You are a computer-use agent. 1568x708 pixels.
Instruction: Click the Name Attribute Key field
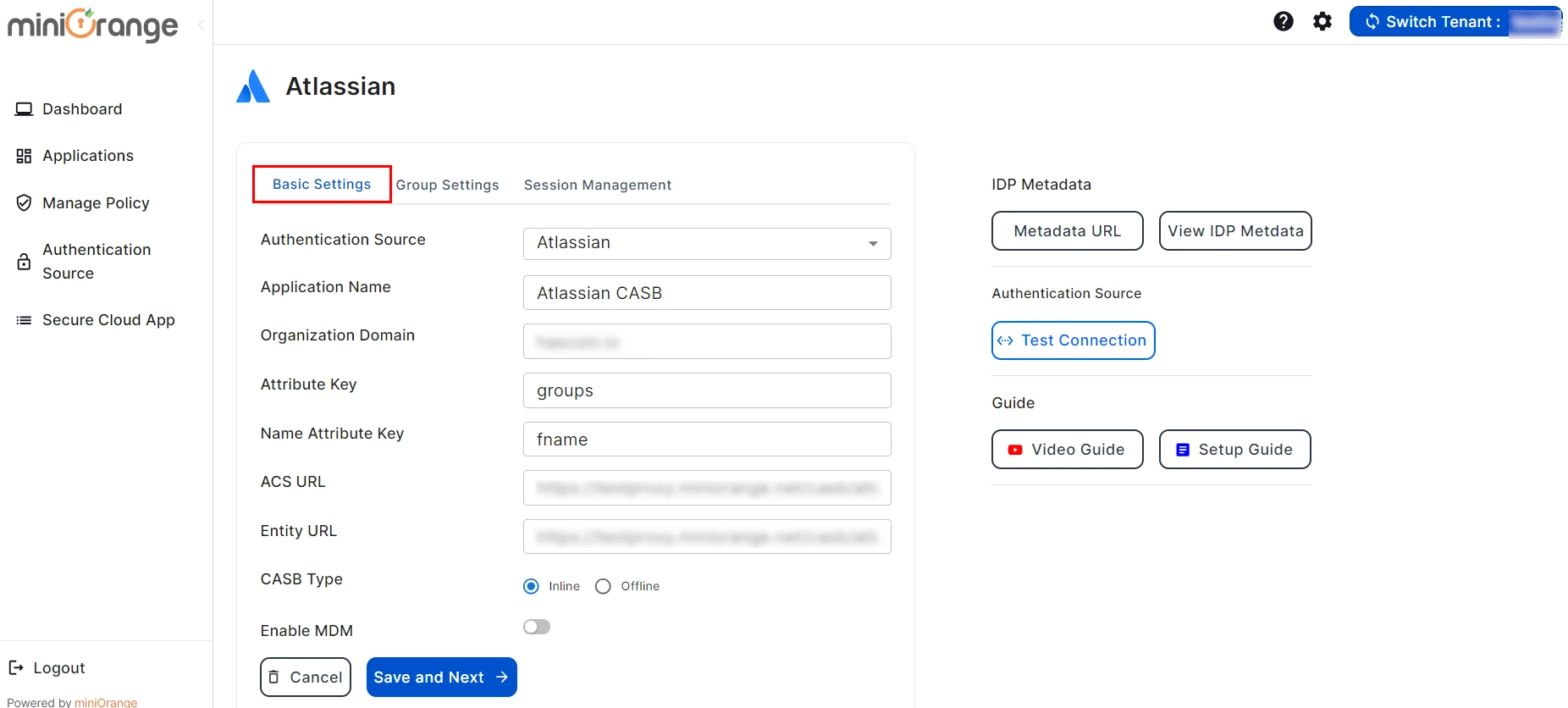coord(707,440)
